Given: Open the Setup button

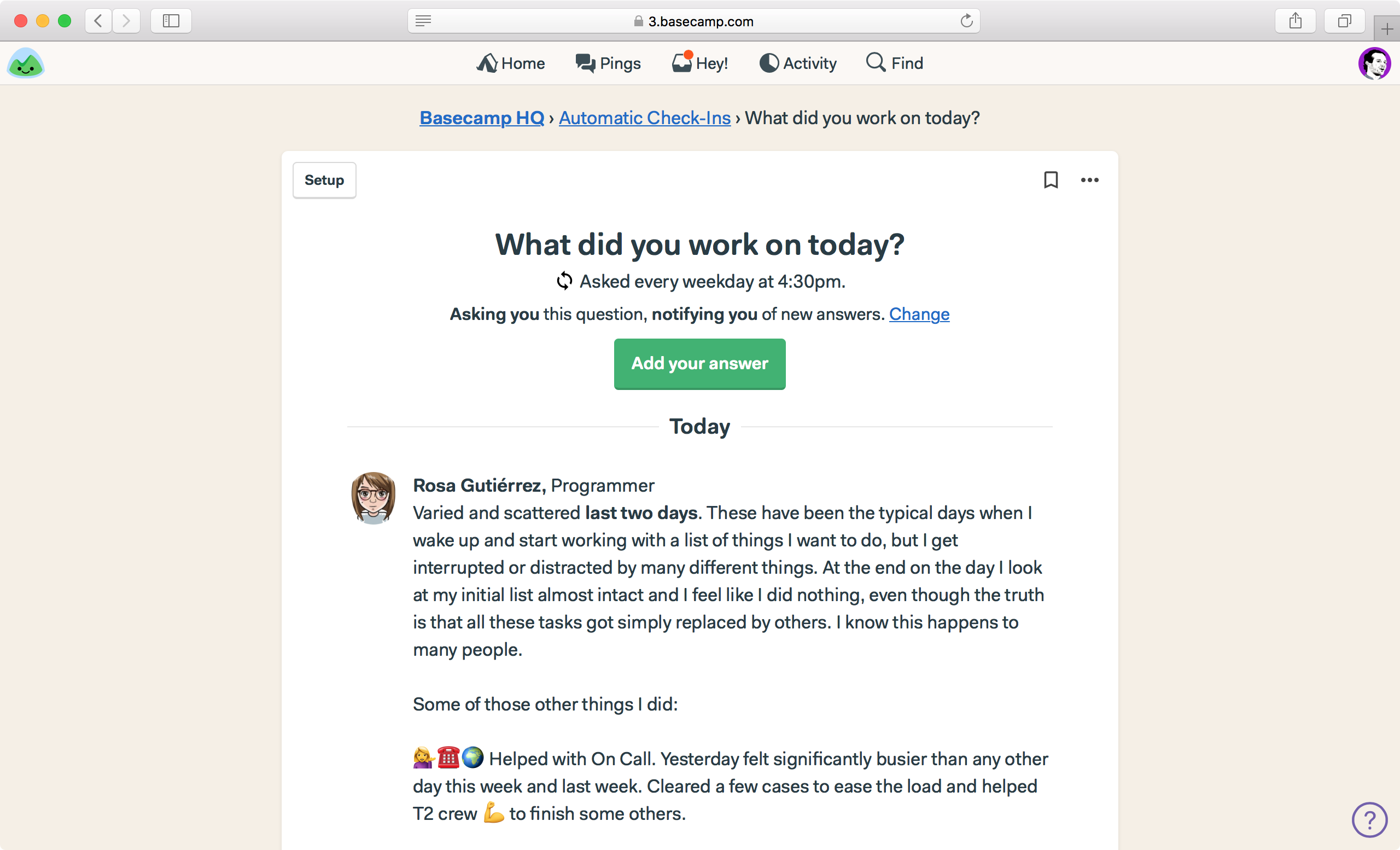Looking at the screenshot, I should 324,180.
